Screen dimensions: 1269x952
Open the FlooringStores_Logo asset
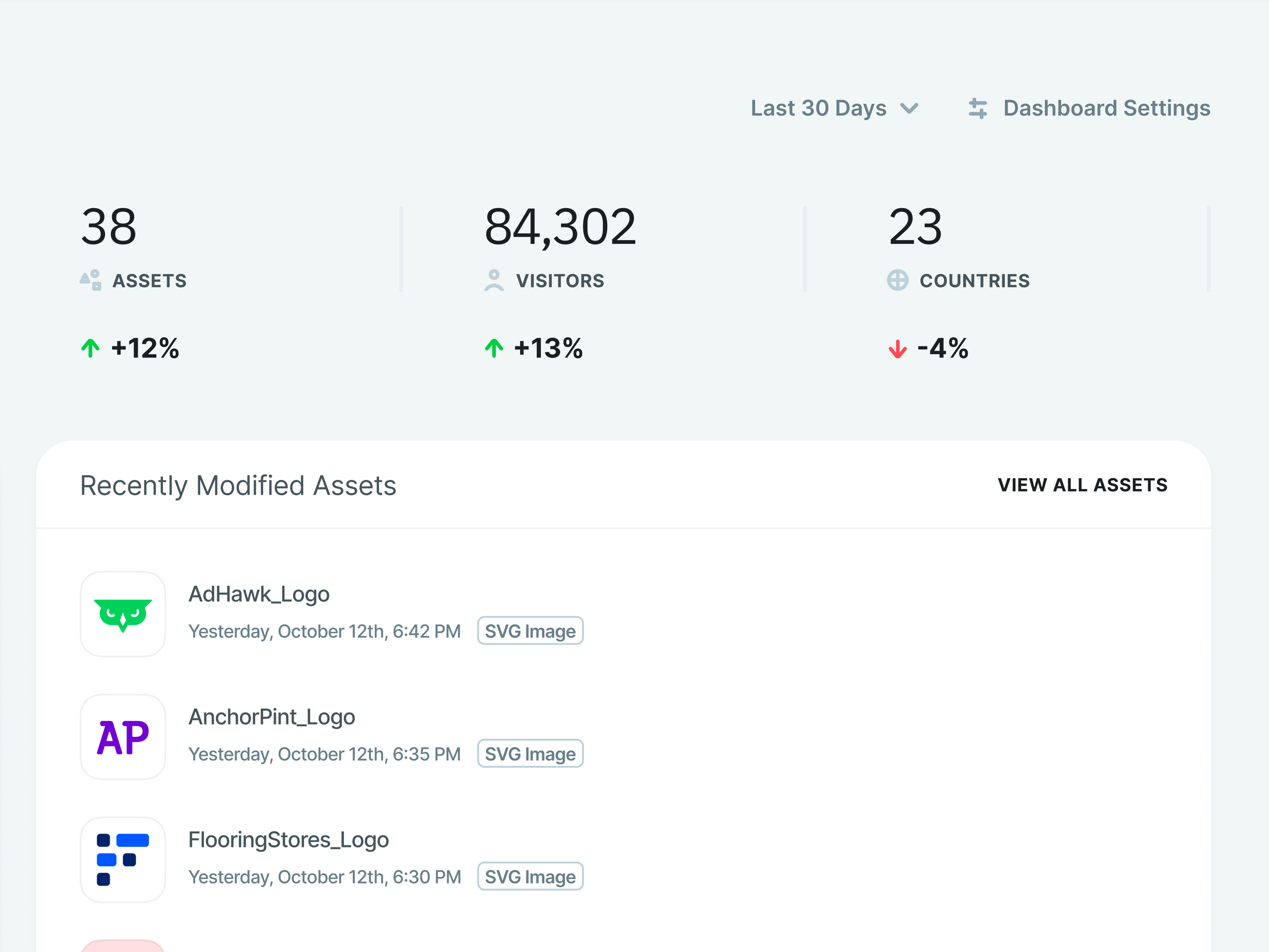pyautogui.click(x=289, y=840)
